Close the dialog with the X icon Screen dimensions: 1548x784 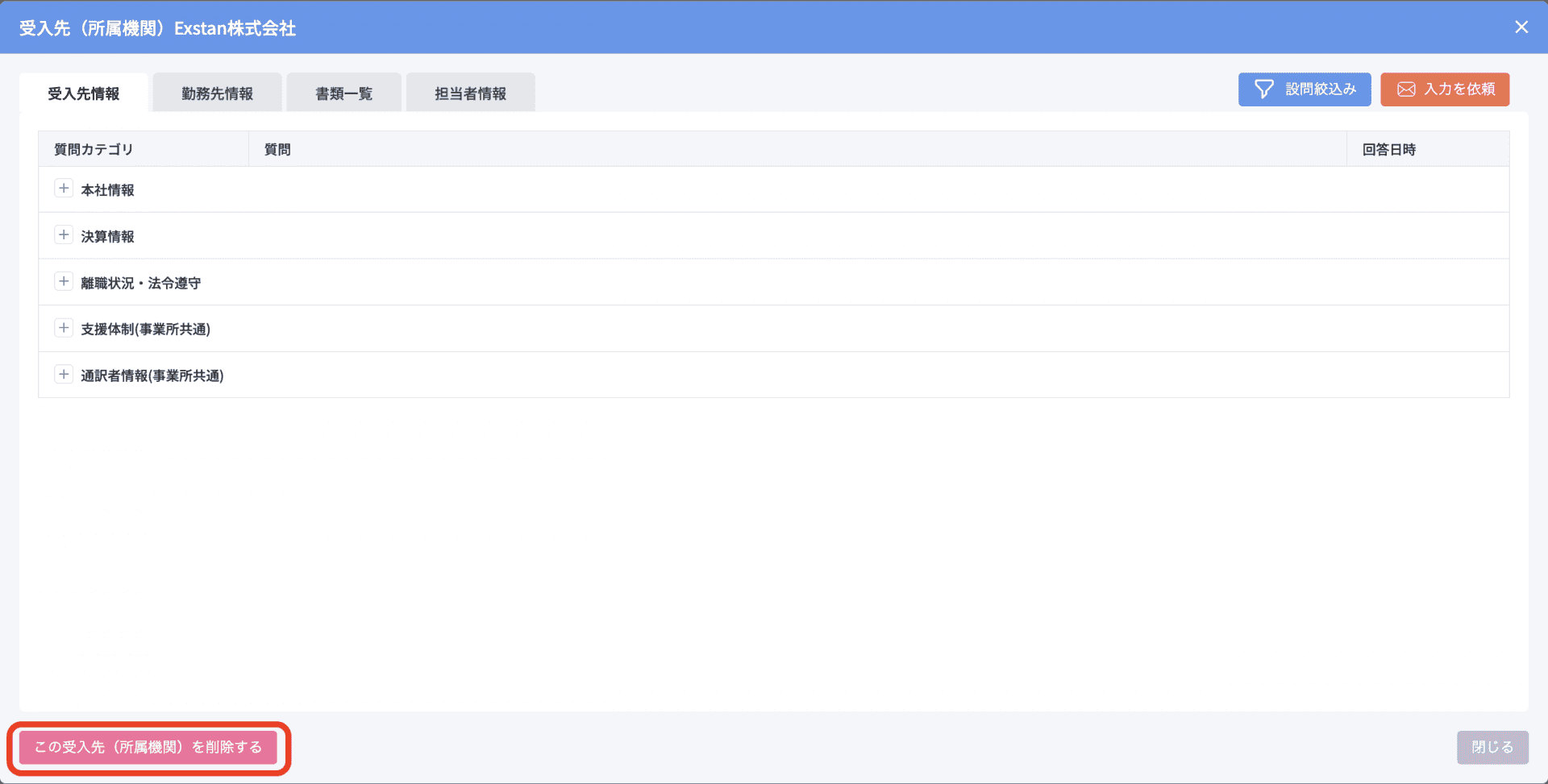[x=1521, y=27]
